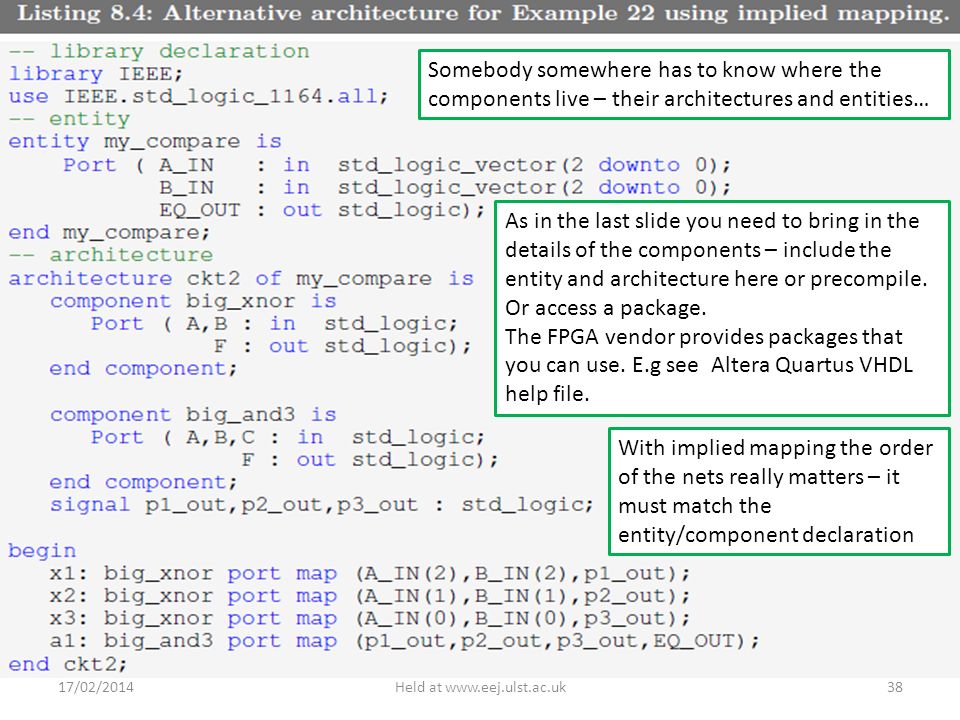Click the line 'library IEEE;'
The image size is (960, 720).
click(96, 74)
